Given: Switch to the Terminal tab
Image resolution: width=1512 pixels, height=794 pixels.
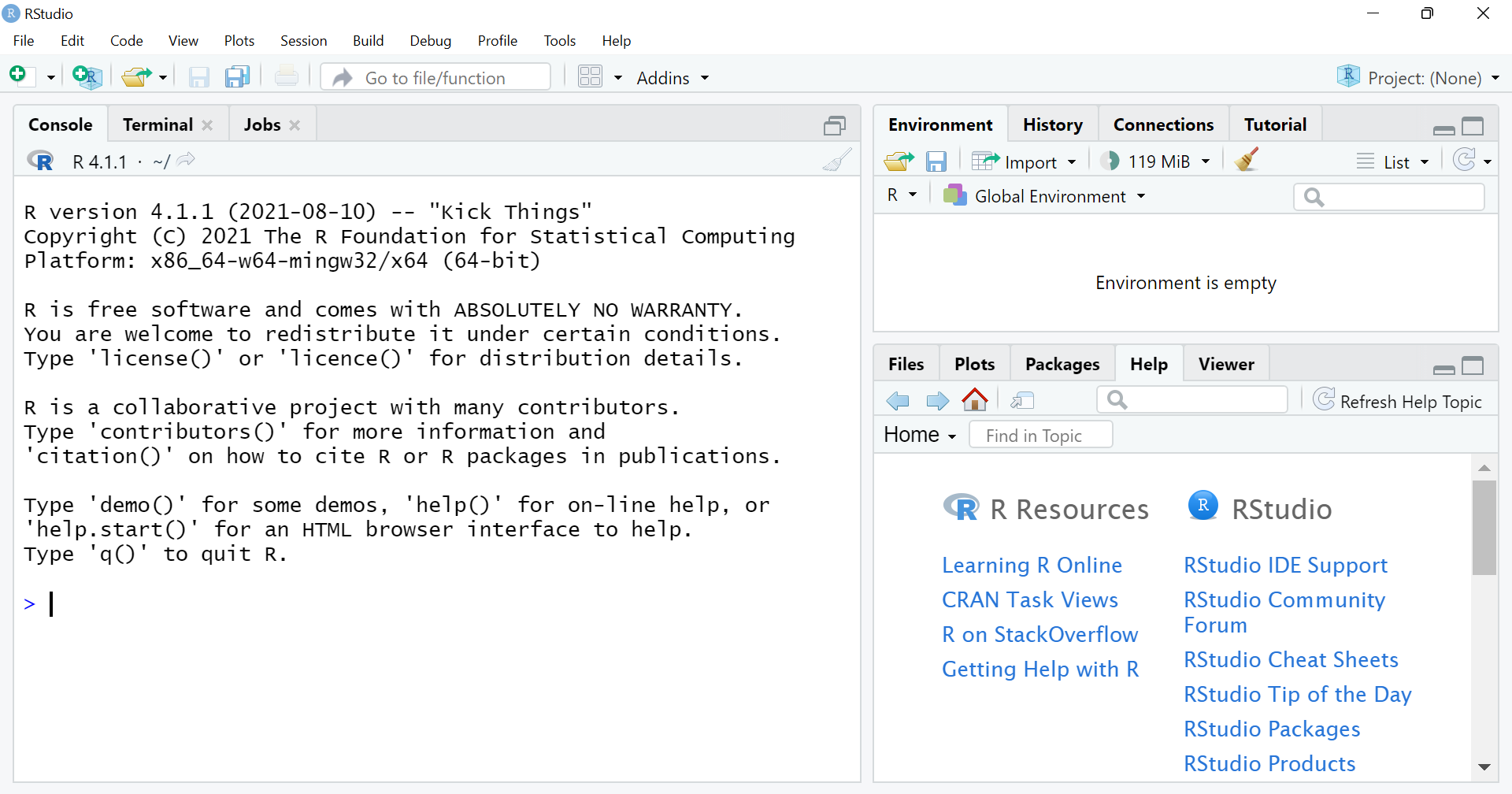Looking at the screenshot, I should tap(157, 124).
